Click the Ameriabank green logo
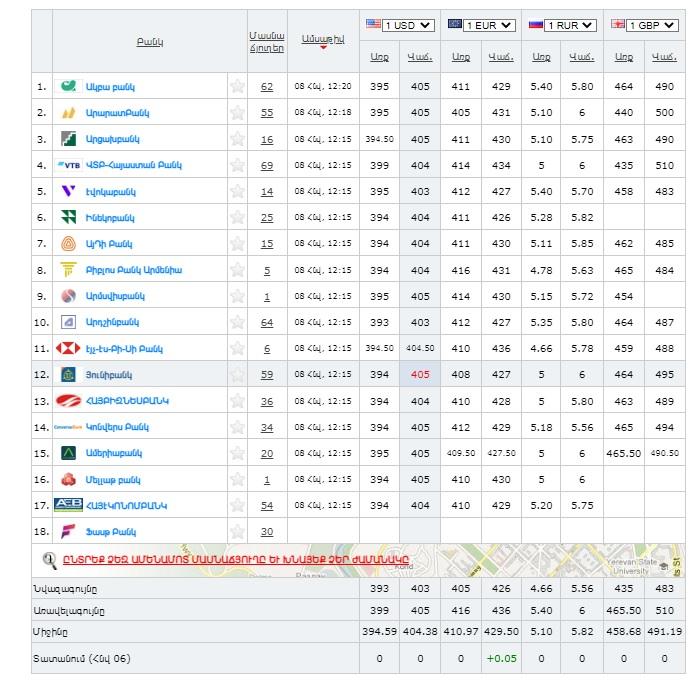 pyautogui.click(x=69, y=453)
